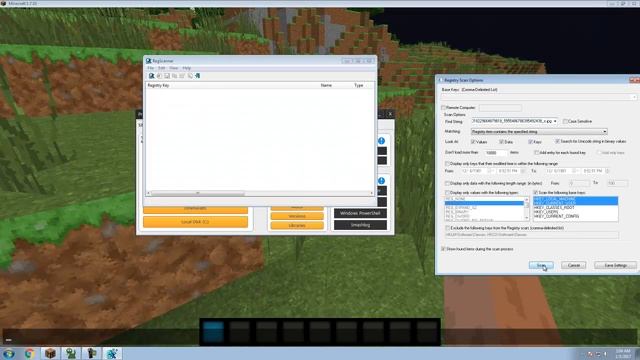The image size is (640, 360).
Task: Enable Add entry for each found key
Action: click(x=537, y=153)
